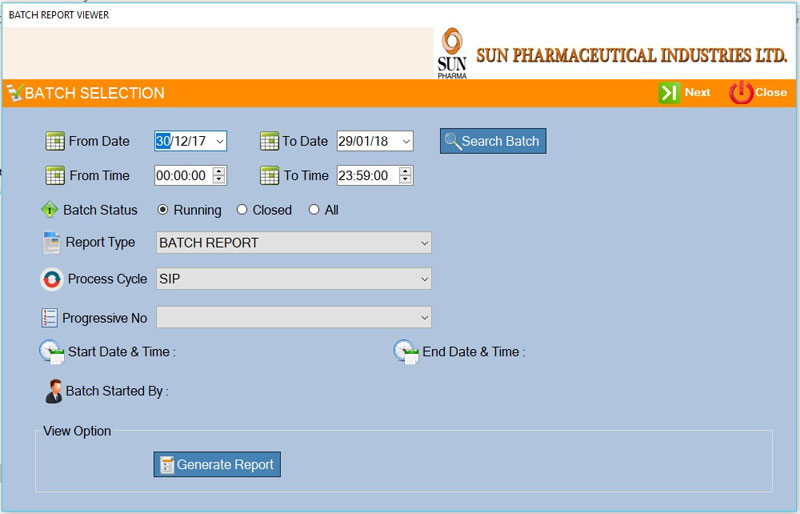Select the All batch status option
Viewport: 800px width, 514px height.
(x=314, y=210)
